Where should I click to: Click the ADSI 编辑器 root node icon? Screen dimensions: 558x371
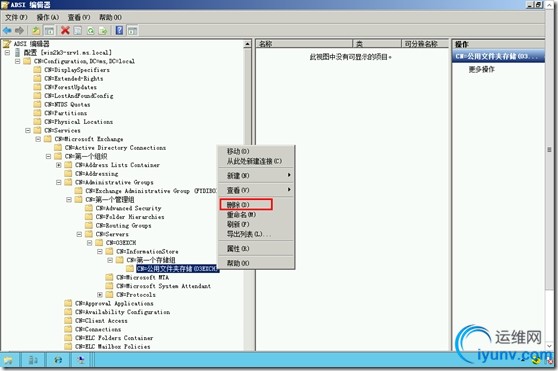click(x=7, y=44)
